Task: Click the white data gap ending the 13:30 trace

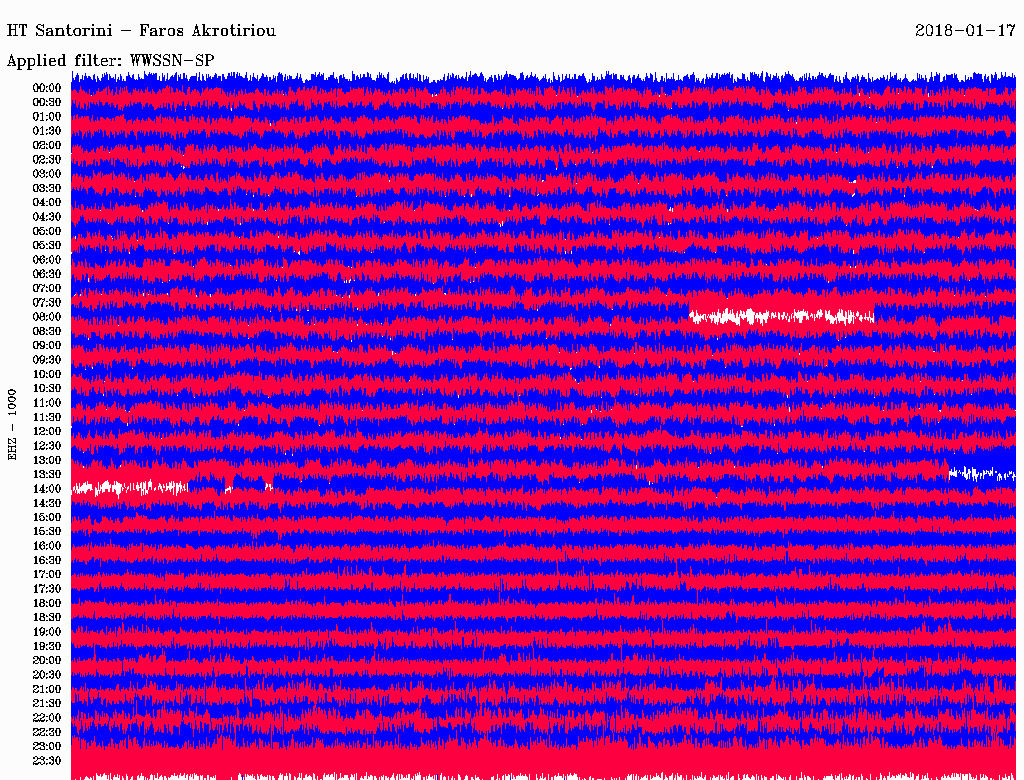Action: pyautogui.click(x=982, y=474)
